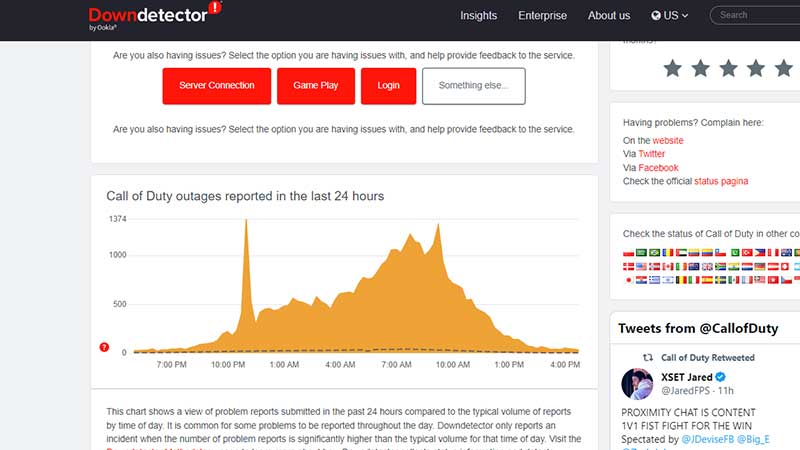Report a Server Connection issue
Screen dimensions: 800x450
(217, 86)
